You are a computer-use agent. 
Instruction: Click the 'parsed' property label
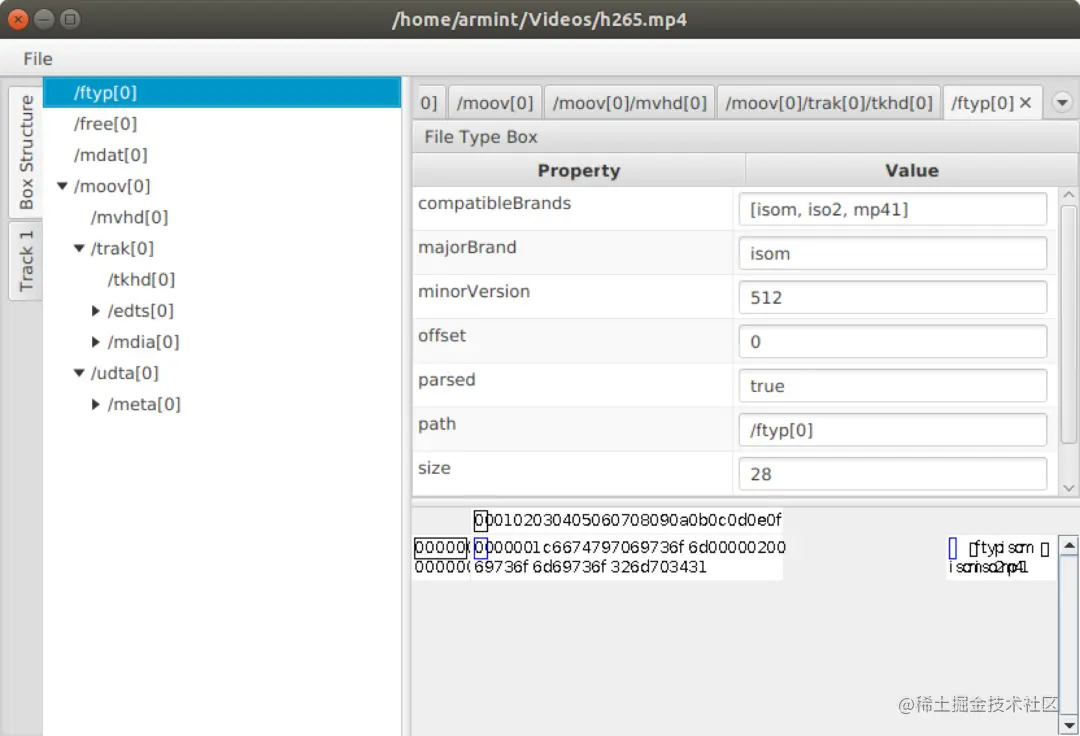coord(446,379)
